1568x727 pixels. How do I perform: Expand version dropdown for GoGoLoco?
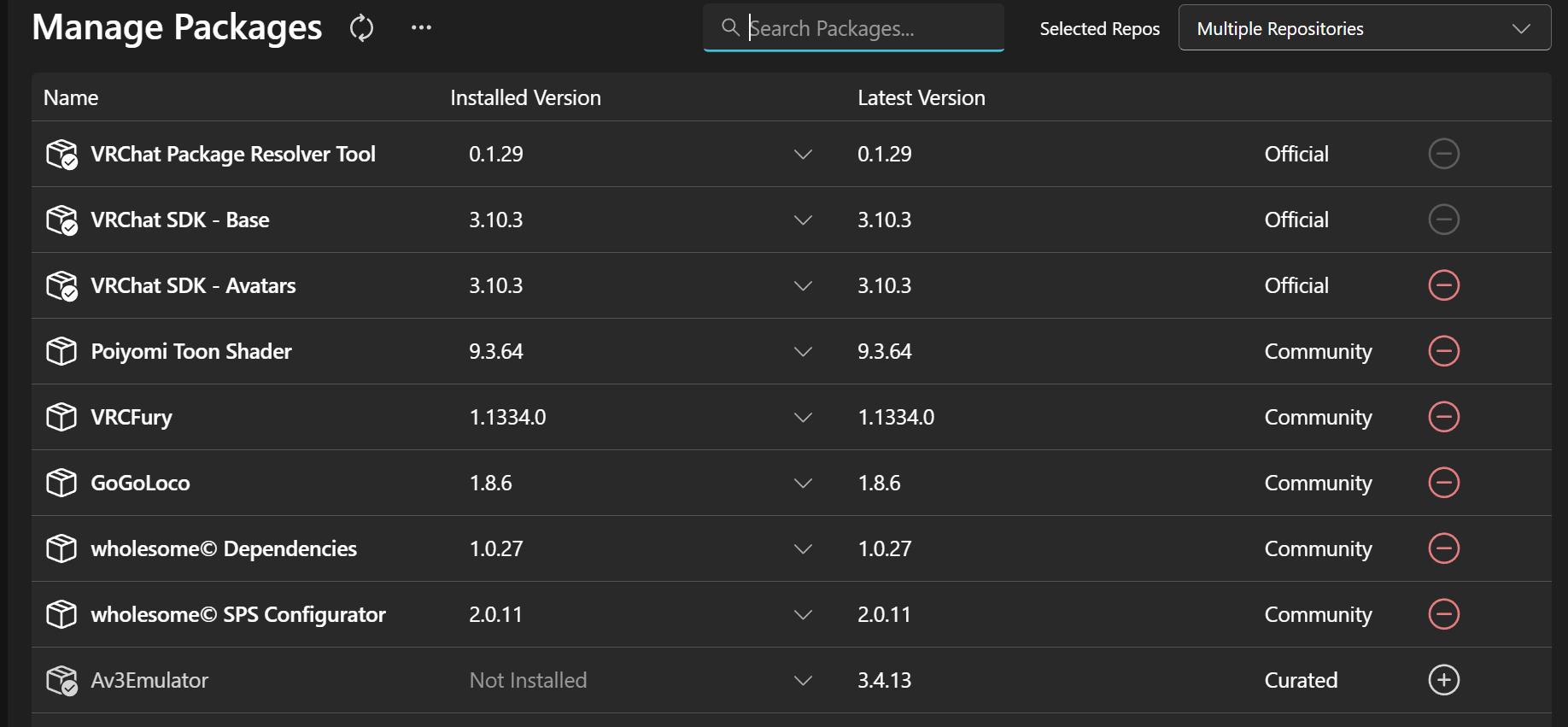(803, 484)
